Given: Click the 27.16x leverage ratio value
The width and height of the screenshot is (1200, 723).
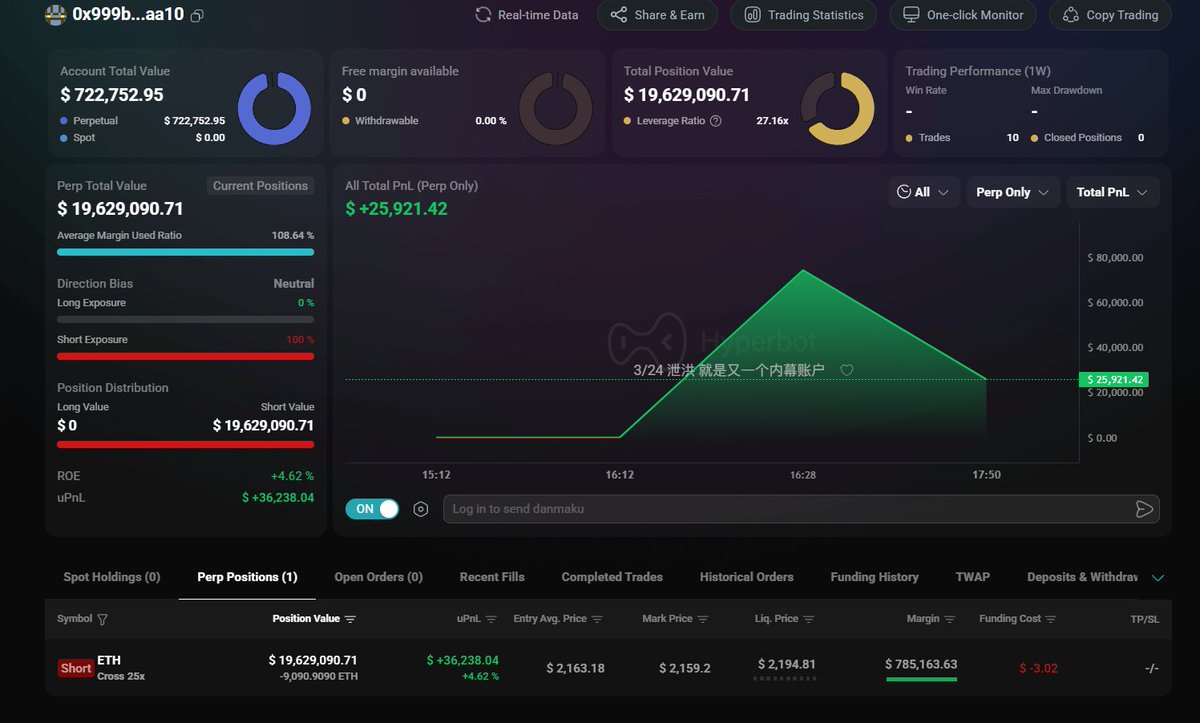Looking at the screenshot, I should (x=772, y=121).
